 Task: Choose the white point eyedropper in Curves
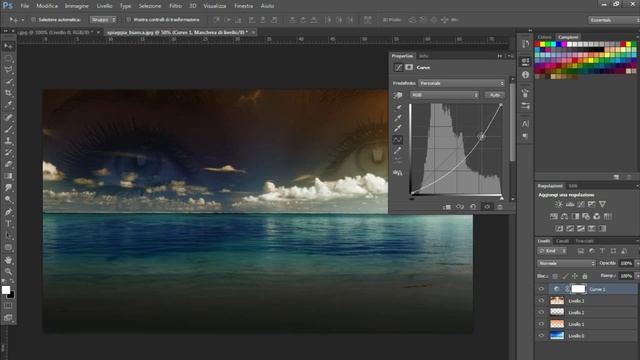(x=398, y=129)
